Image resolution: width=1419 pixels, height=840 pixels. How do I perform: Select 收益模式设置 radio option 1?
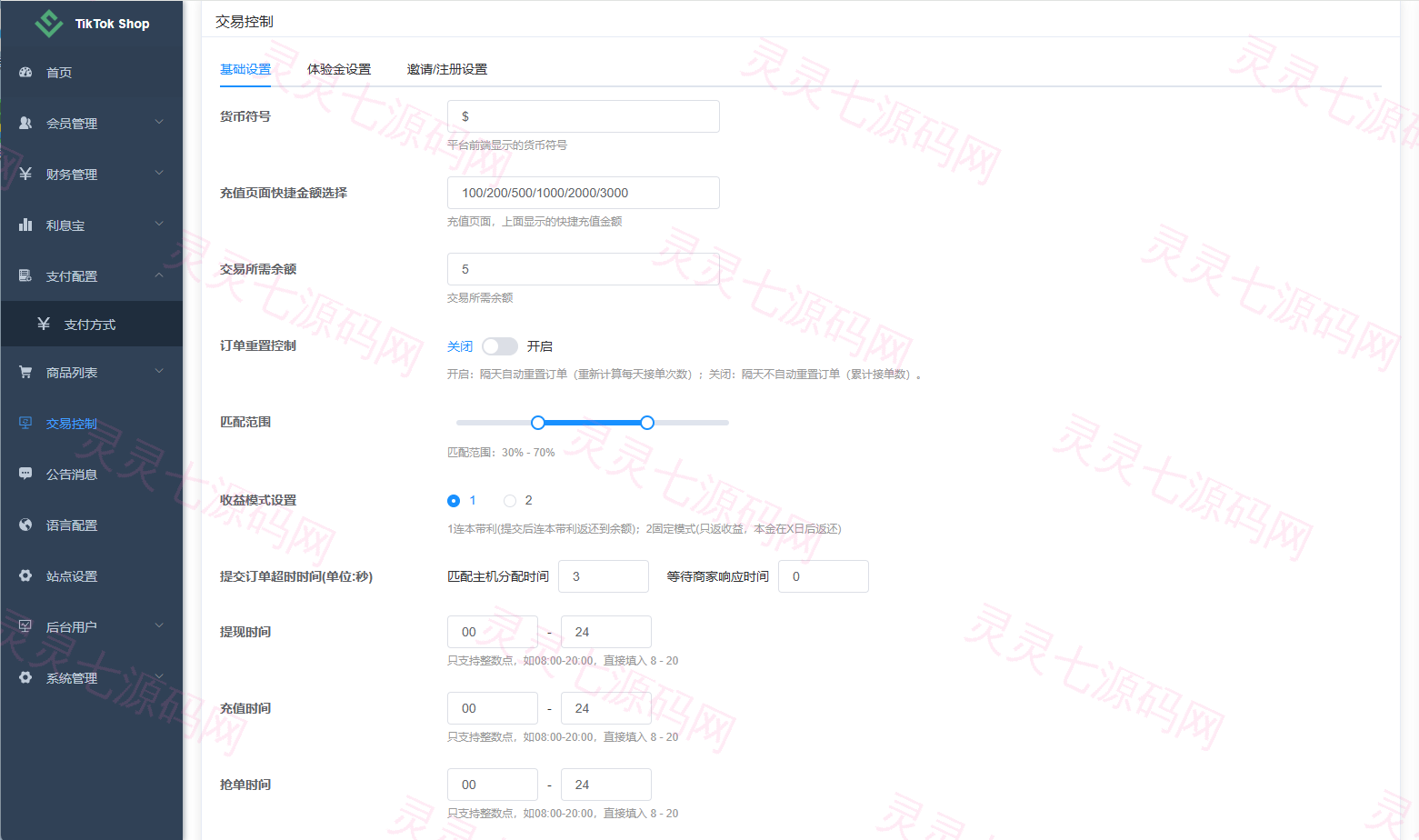tap(454, 501)
